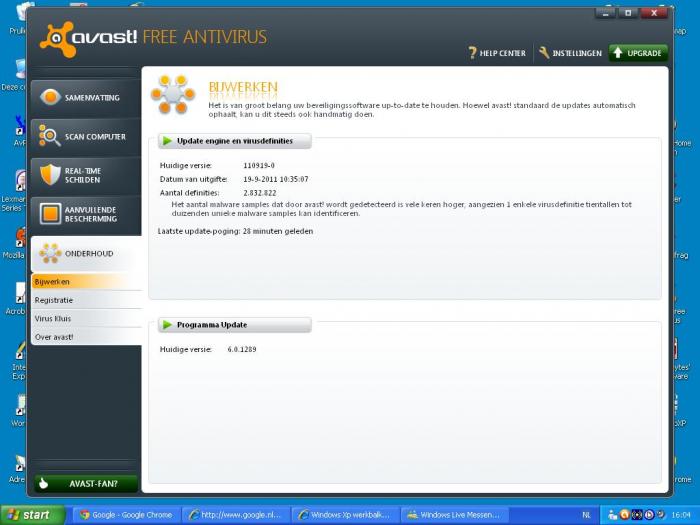Image resolution: width=700 pixels, height=525 pixels.
Task: Start Programma Update
Action: coord(235,325)
